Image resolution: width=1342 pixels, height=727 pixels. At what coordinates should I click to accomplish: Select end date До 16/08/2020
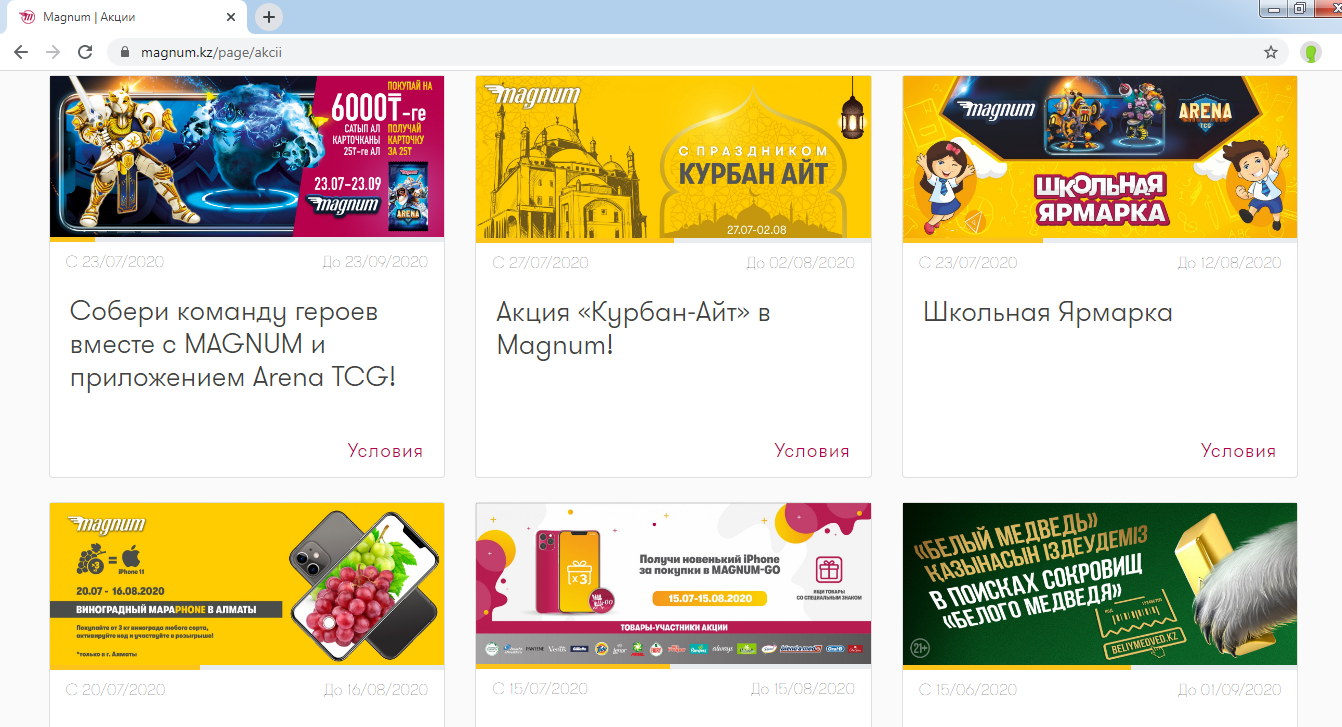(375, 689)
